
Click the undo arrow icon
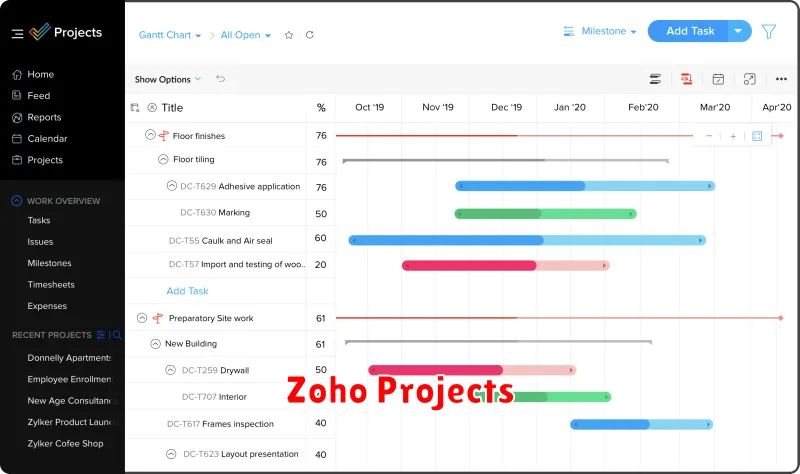[x=220, y=79]
